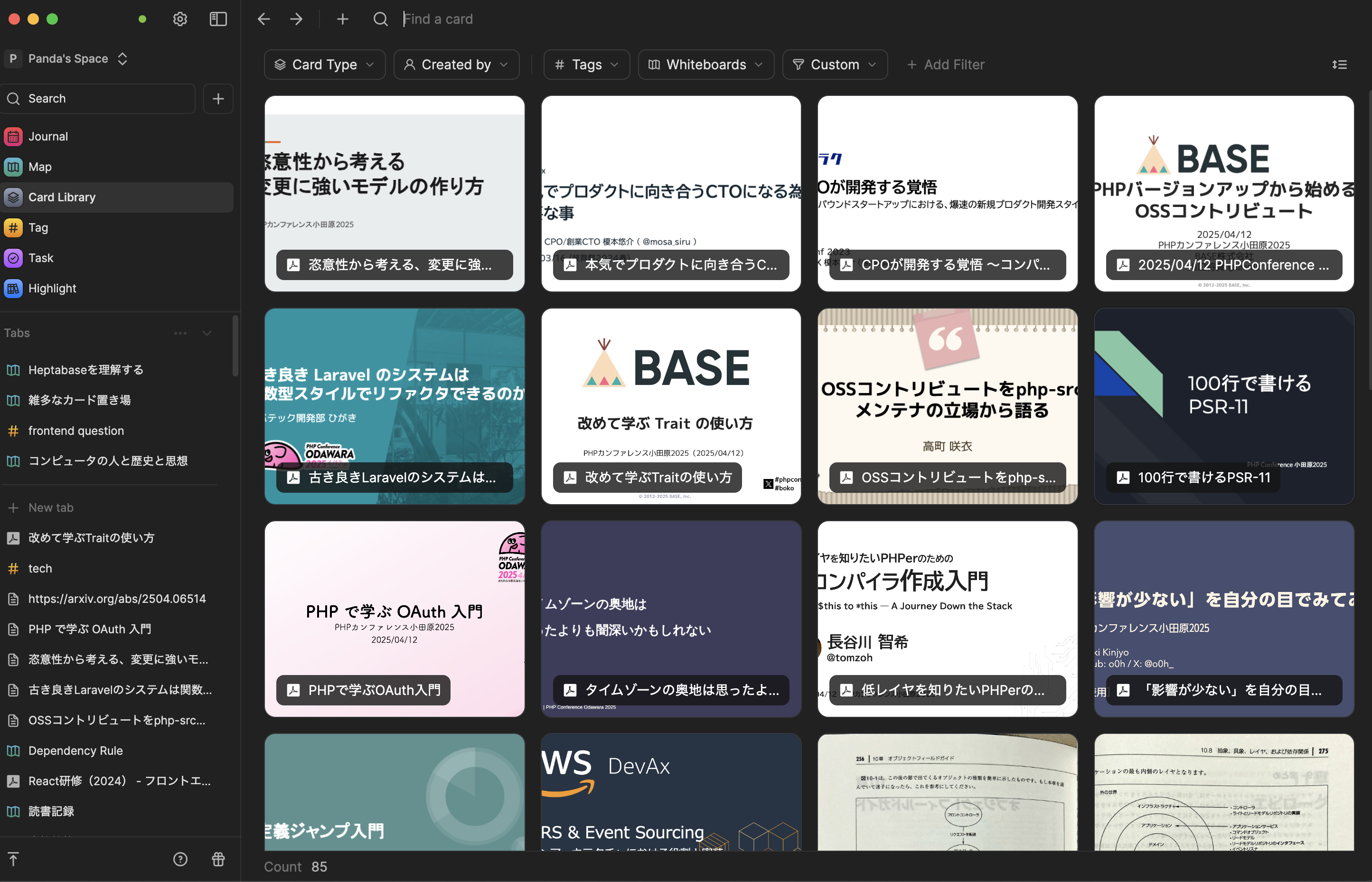Open the Map view
This screenshot has width=1372, height=882.
pyautogui.click(x=40, y=167)
